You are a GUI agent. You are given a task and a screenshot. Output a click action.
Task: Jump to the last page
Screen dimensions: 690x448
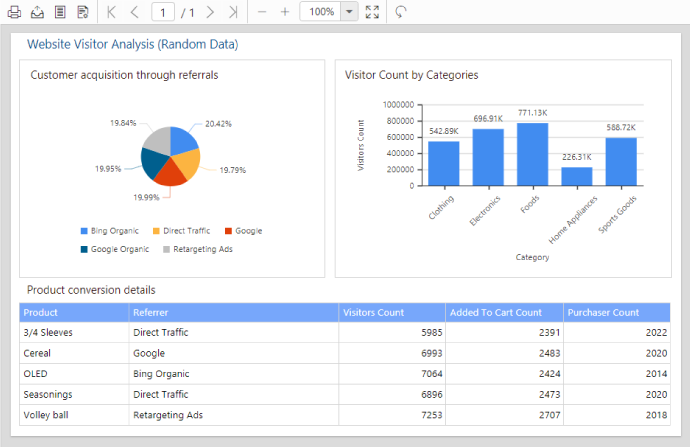(x=232, y=12)
